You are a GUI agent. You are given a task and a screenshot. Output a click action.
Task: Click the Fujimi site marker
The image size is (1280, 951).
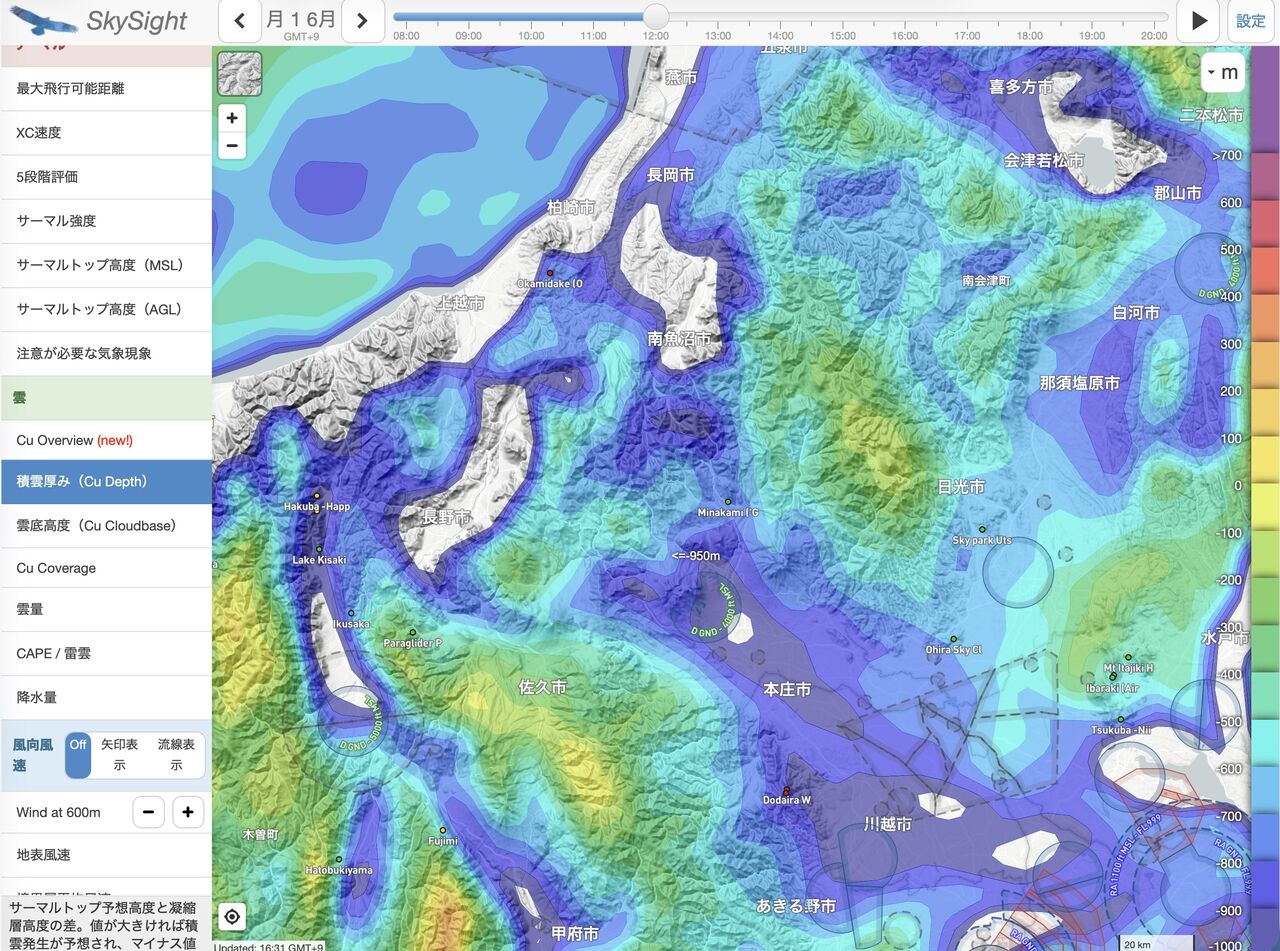443,830
